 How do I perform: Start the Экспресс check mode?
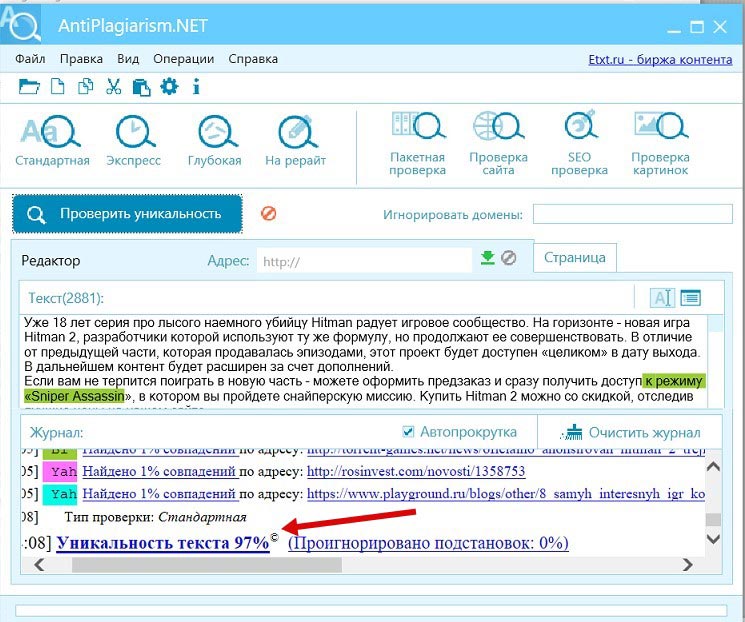pyautogui.click(x=134, y=141)
